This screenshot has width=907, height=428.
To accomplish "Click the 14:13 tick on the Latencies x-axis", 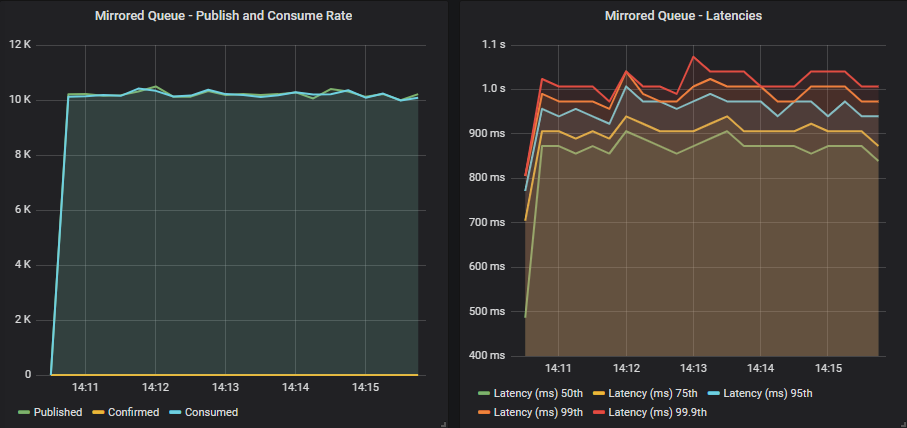I will pyautogui.click(x=693, y=367).
